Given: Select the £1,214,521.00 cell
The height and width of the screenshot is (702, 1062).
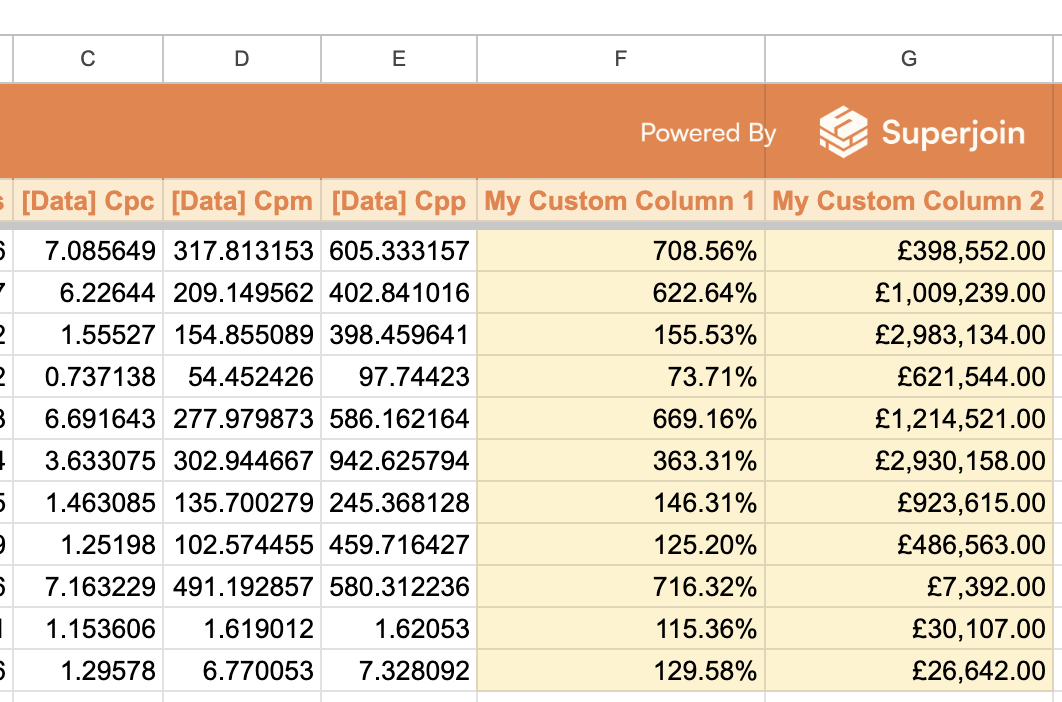Looking at the screenshot, I should pos(909,419).
